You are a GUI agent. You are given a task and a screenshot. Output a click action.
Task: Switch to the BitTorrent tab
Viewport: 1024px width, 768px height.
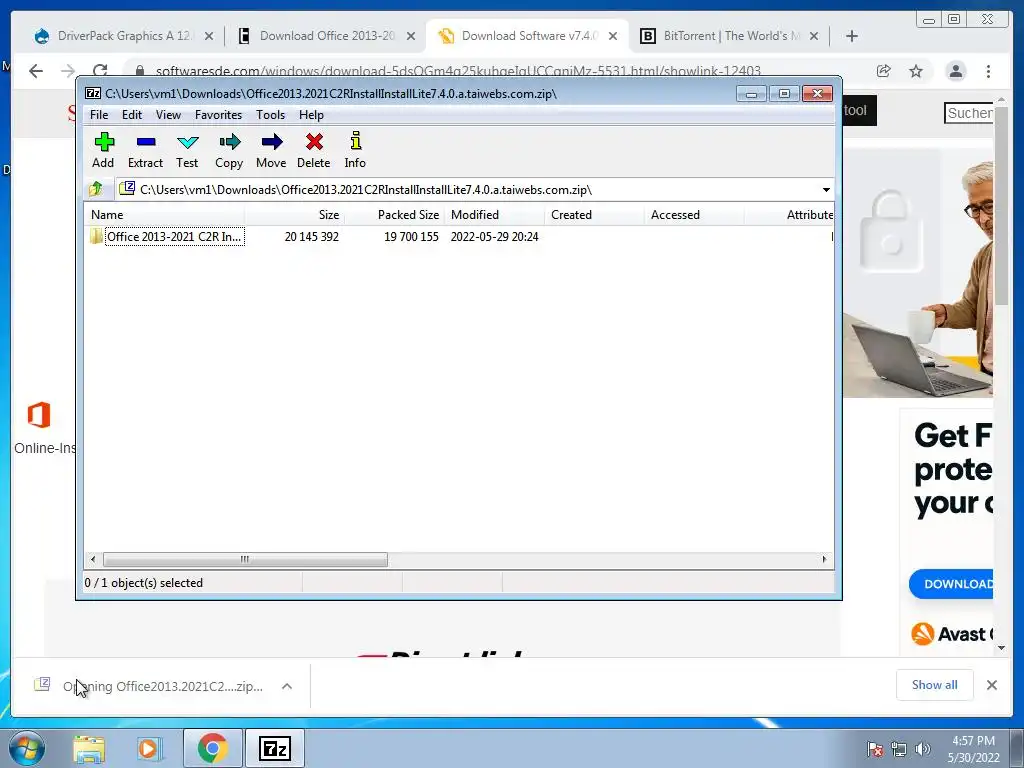point(730,36)
